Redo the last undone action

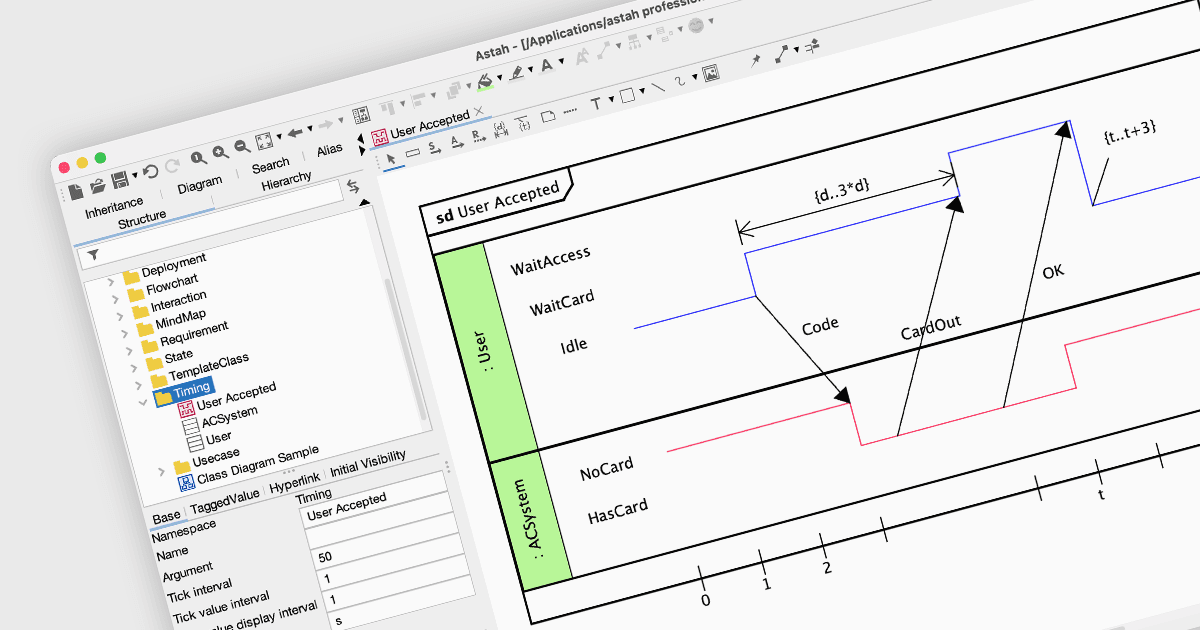172,166
